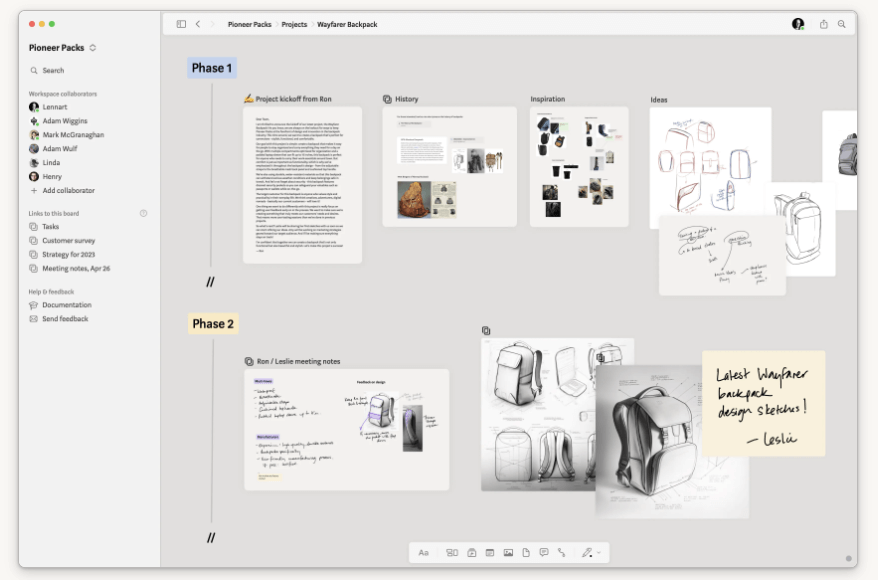Select the media embed tool in toolbar
Viewport: 878px width, 580px height.
pyautogui.click(x=472, y=553)
